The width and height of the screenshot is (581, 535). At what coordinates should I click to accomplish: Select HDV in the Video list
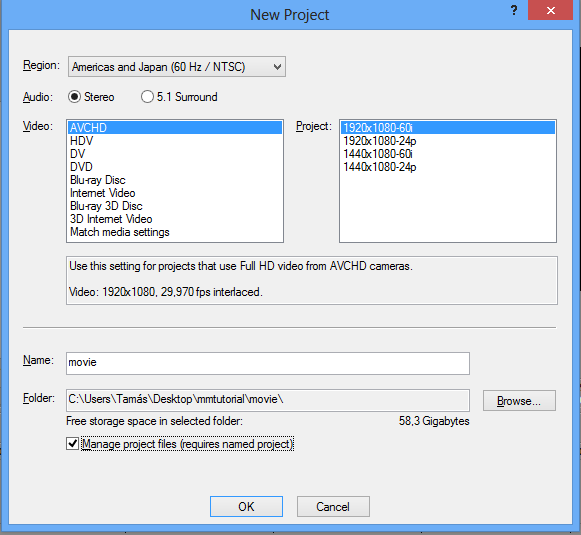[x=175, y=141]
